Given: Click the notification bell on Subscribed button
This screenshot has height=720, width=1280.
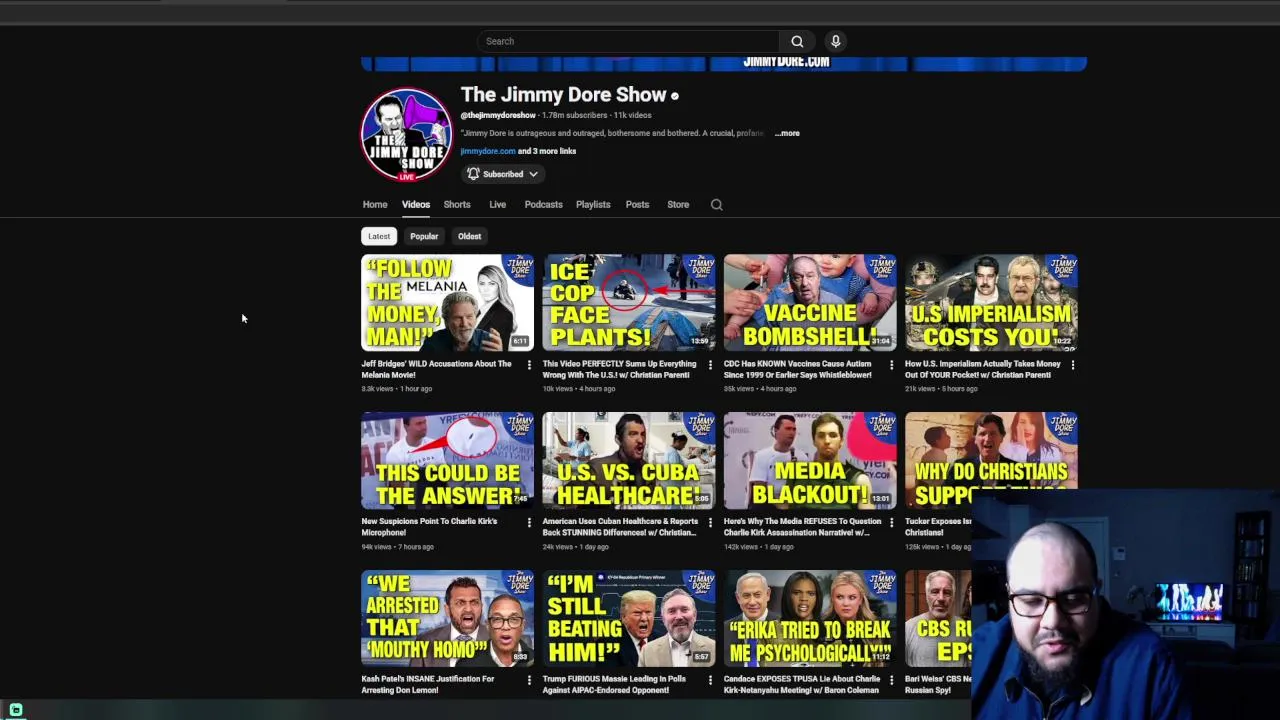Looking at the screenshot, I should [x=473, y=174].
